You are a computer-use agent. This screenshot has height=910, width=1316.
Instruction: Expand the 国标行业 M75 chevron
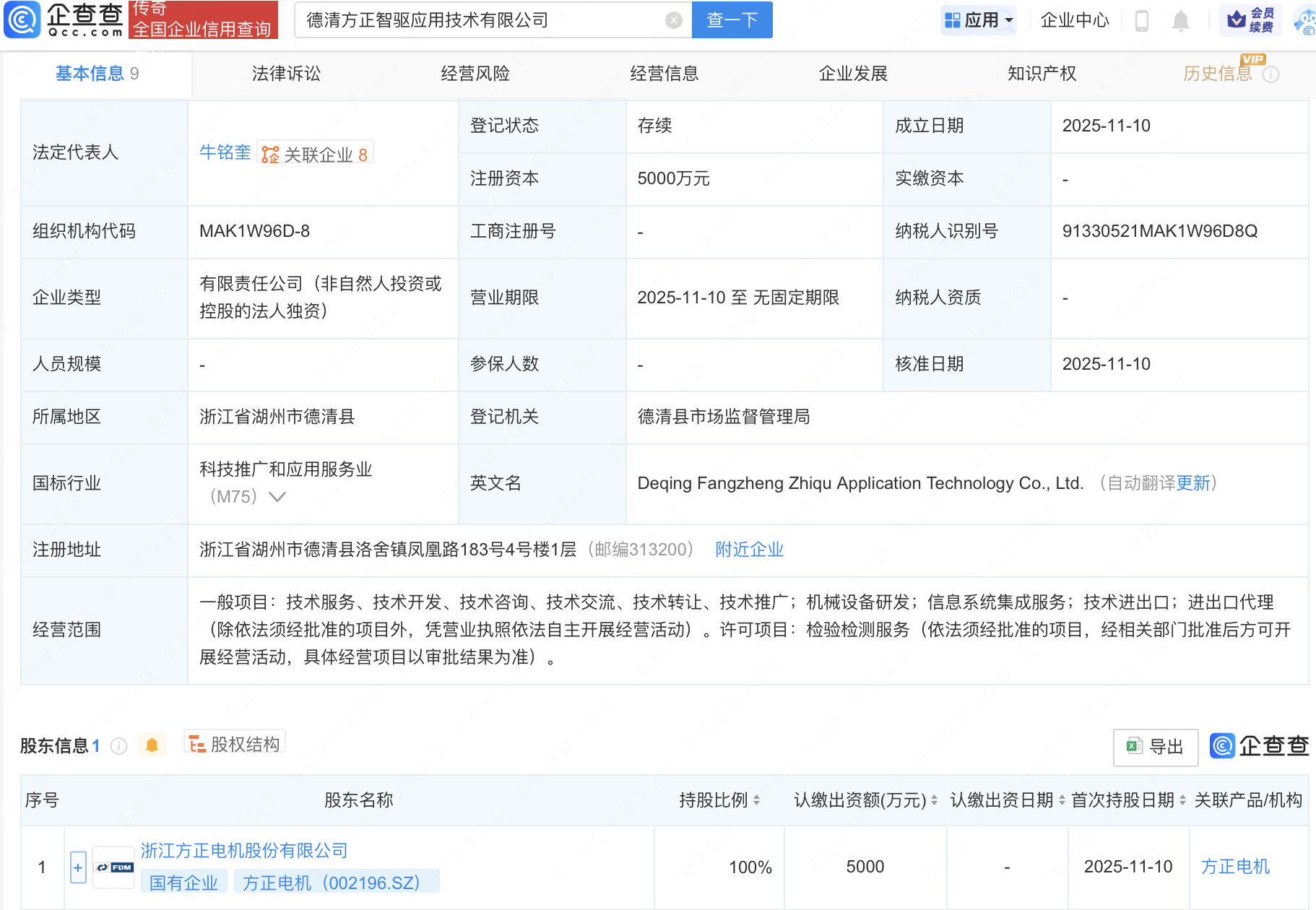(277, 497)
